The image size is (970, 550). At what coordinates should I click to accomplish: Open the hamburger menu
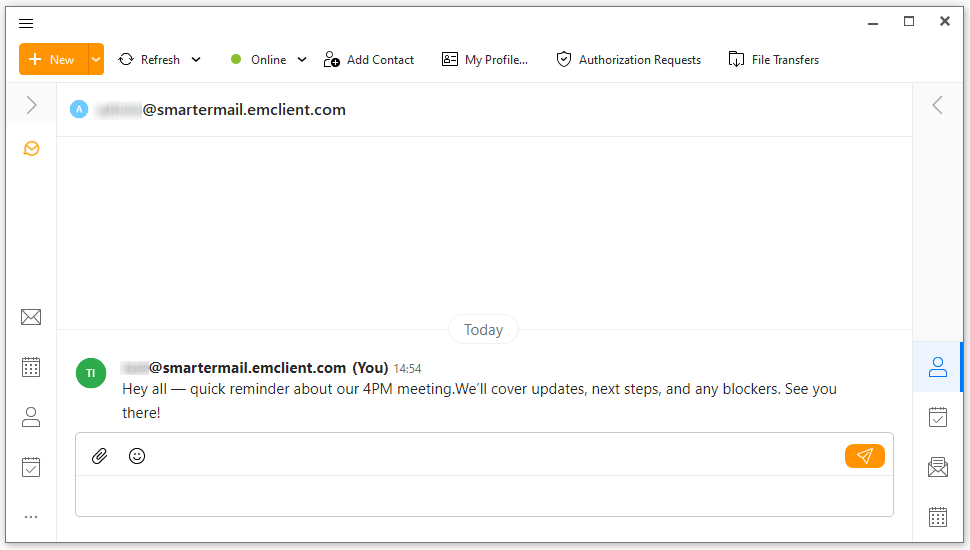tap(26, 23)
